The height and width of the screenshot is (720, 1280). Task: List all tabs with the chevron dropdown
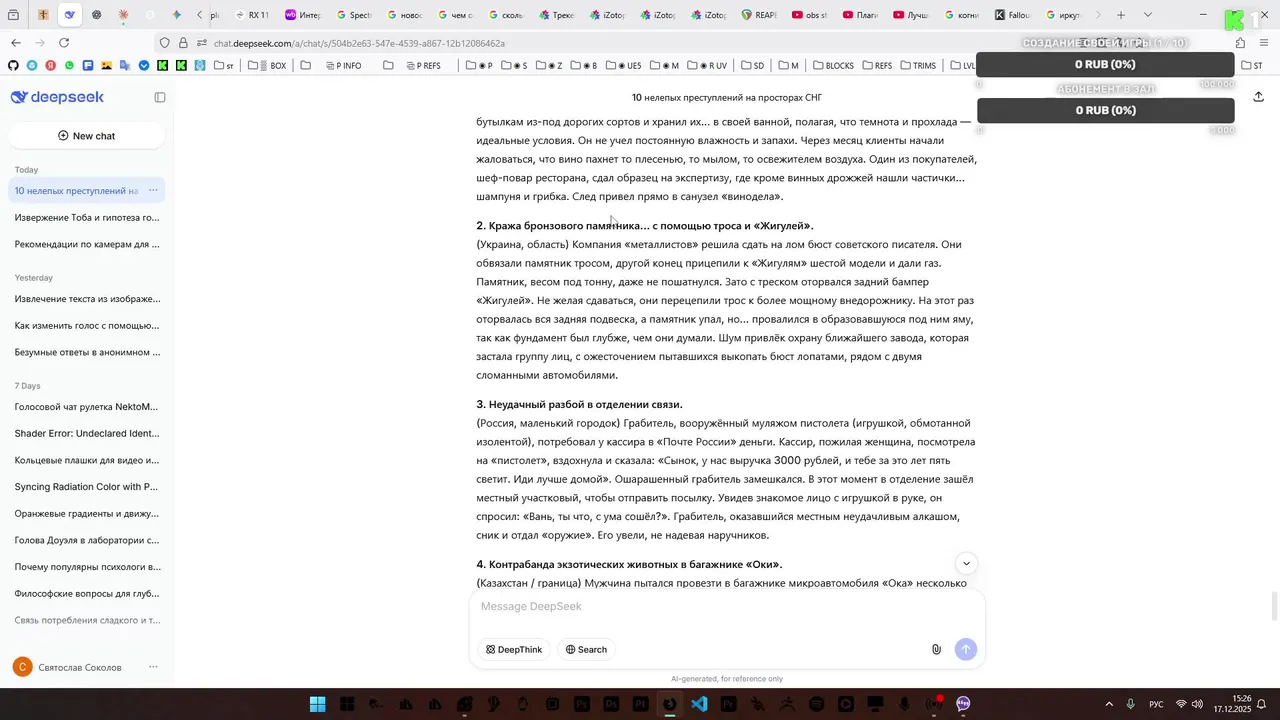coord(1147,15)
